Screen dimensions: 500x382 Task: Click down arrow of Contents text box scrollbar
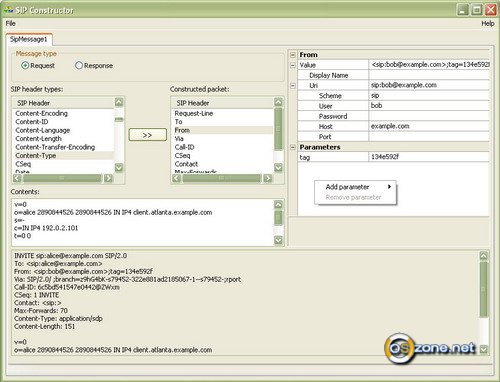278,240
